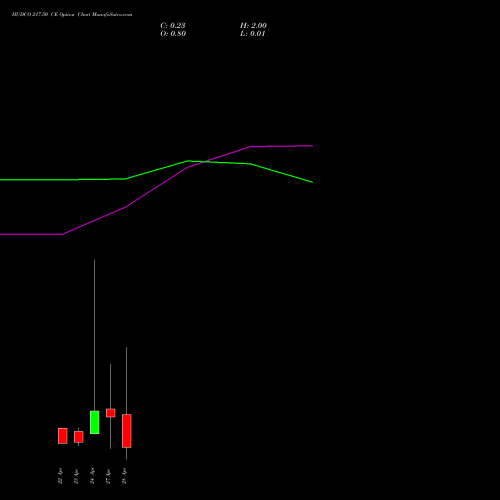500x500 pixels.
Task: Select the 23 Apr date label
Action: [76, 476]
